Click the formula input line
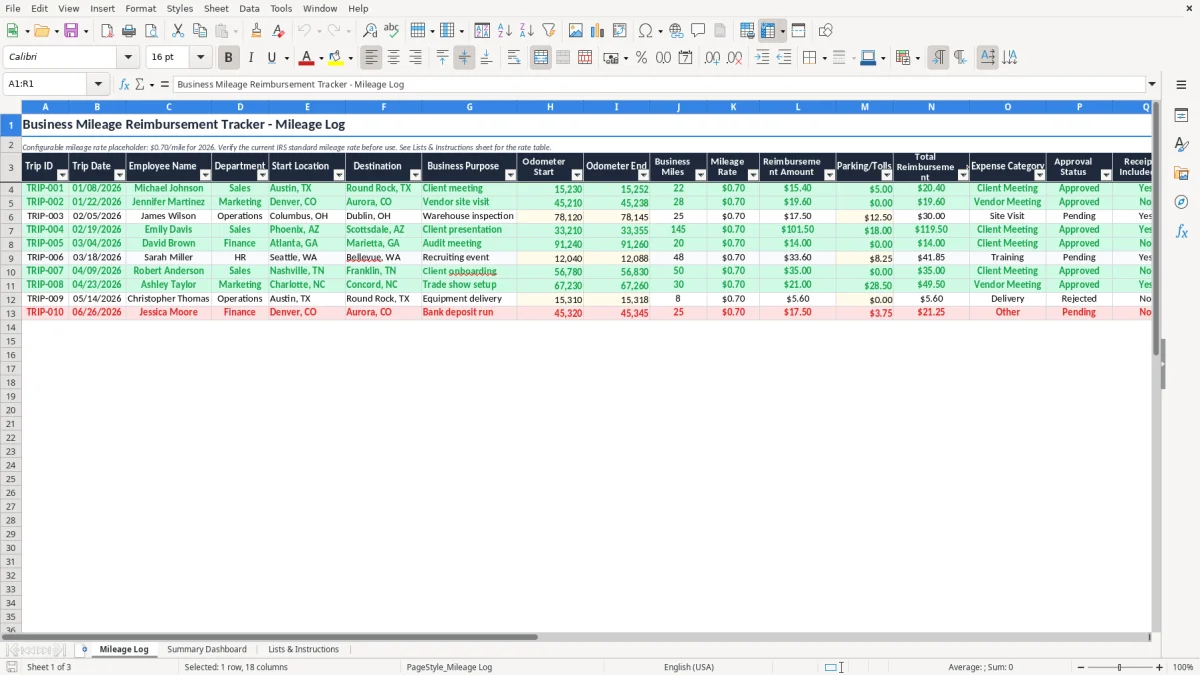Viewport: 1200px width, 675px height. [658, 84]
